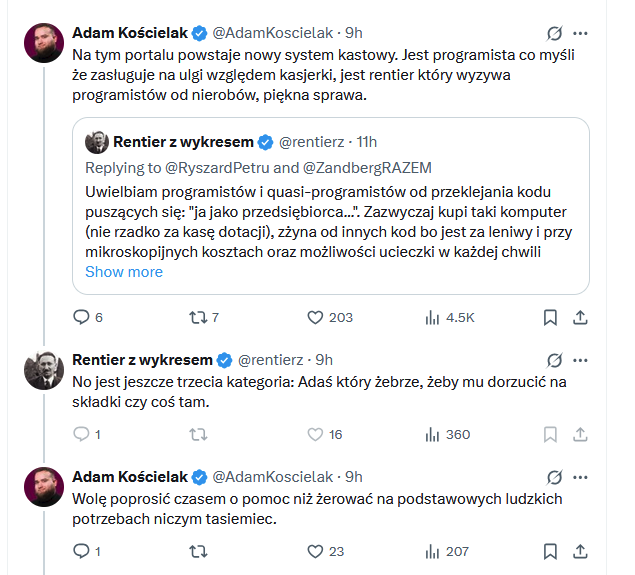Bookmark the first tweet by Adam Kościelak
The width and height of the screenshot is (635, 575).
(550, 317)
